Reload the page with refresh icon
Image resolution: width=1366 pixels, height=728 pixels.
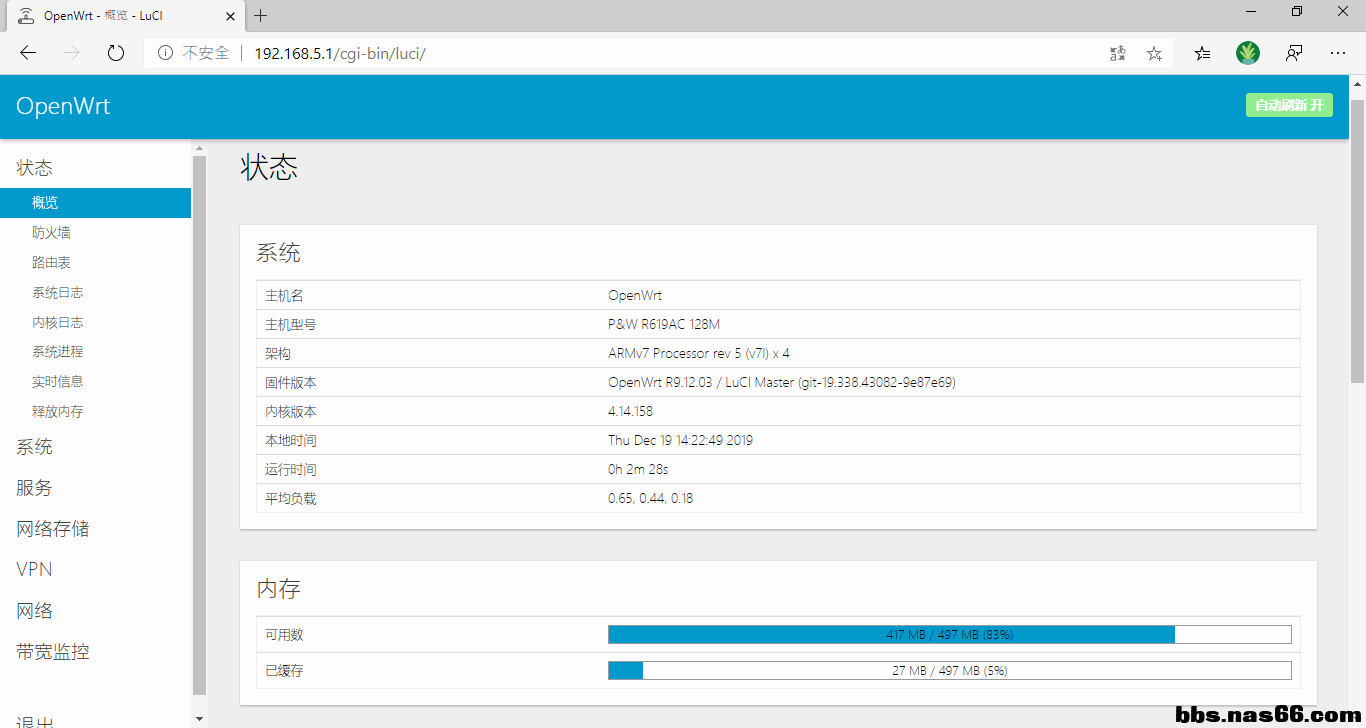point(116,53)
